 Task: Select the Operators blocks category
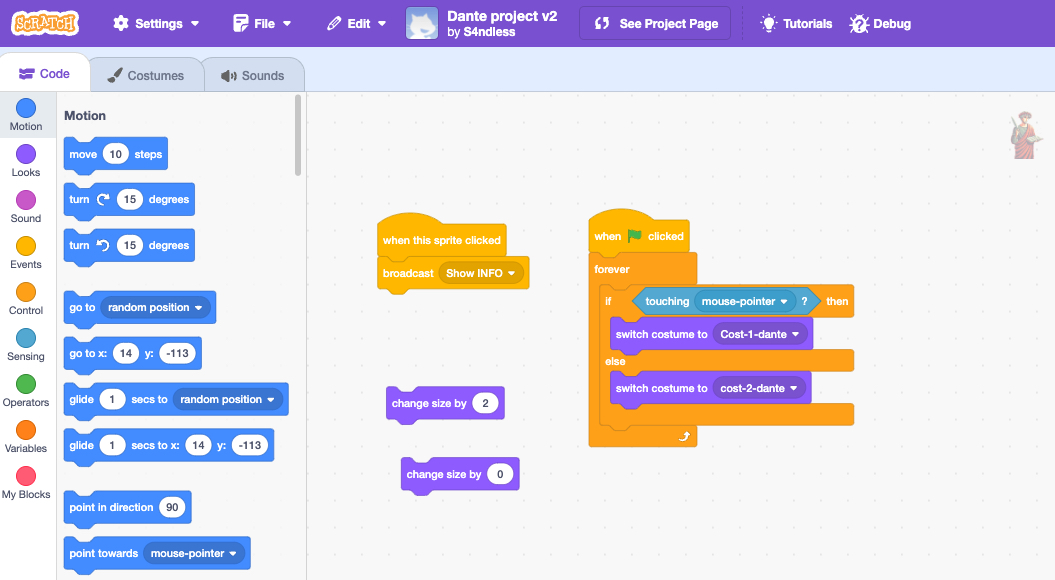tap(26, 384)
